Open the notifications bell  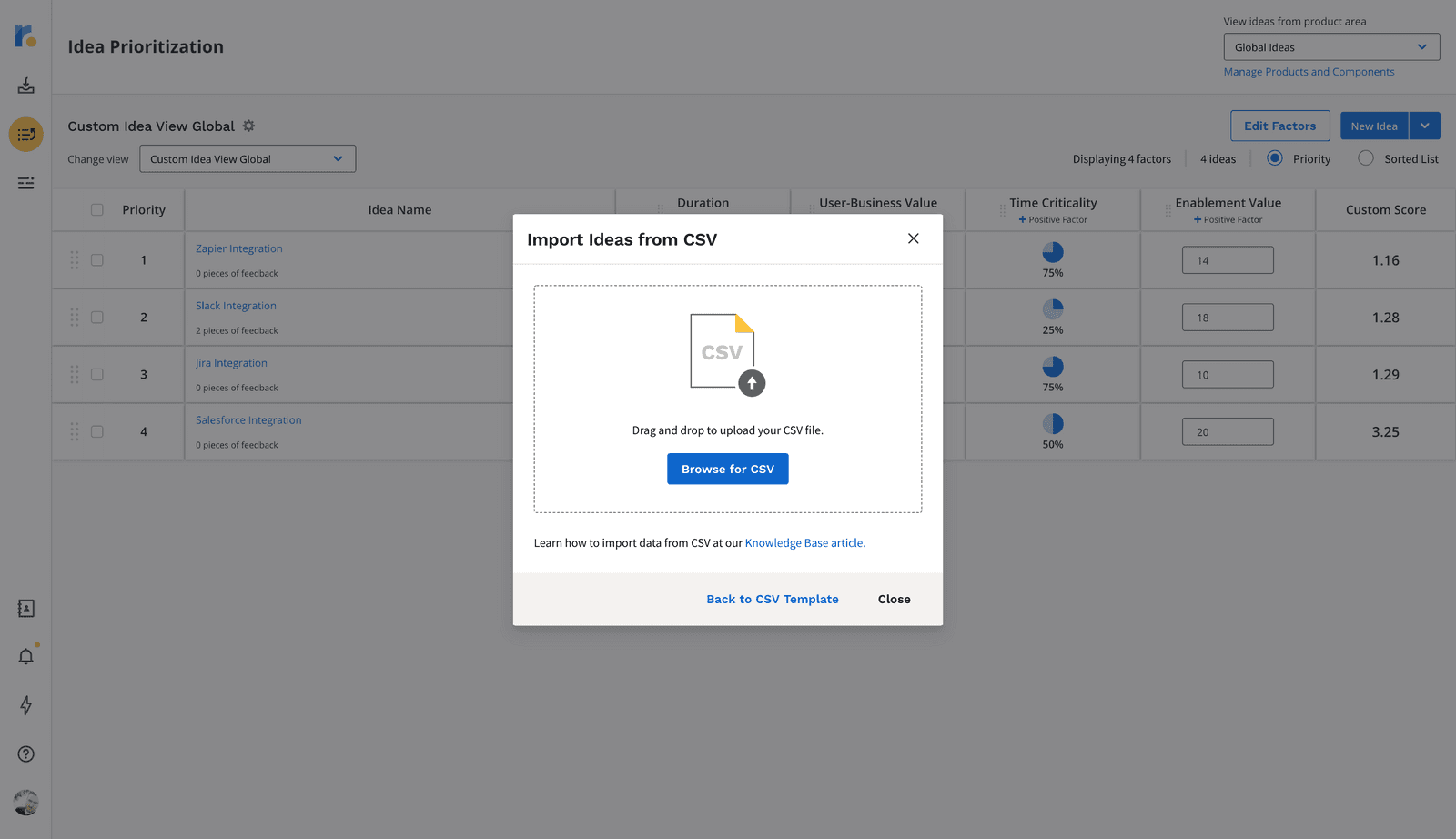pyautogui.click(x=25, y=656)
